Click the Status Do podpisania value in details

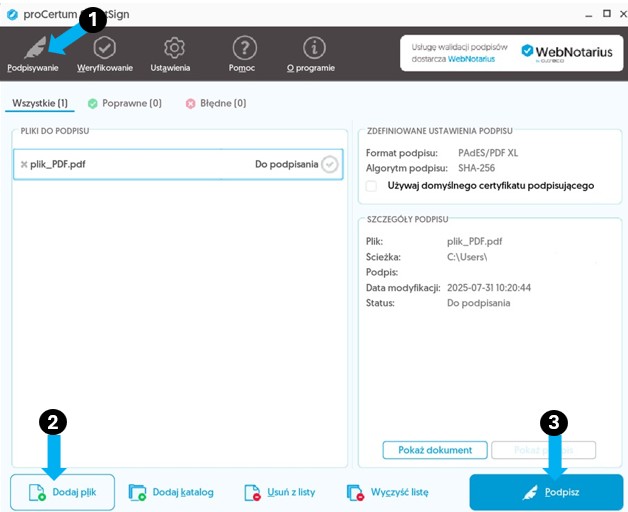point(479,303)
